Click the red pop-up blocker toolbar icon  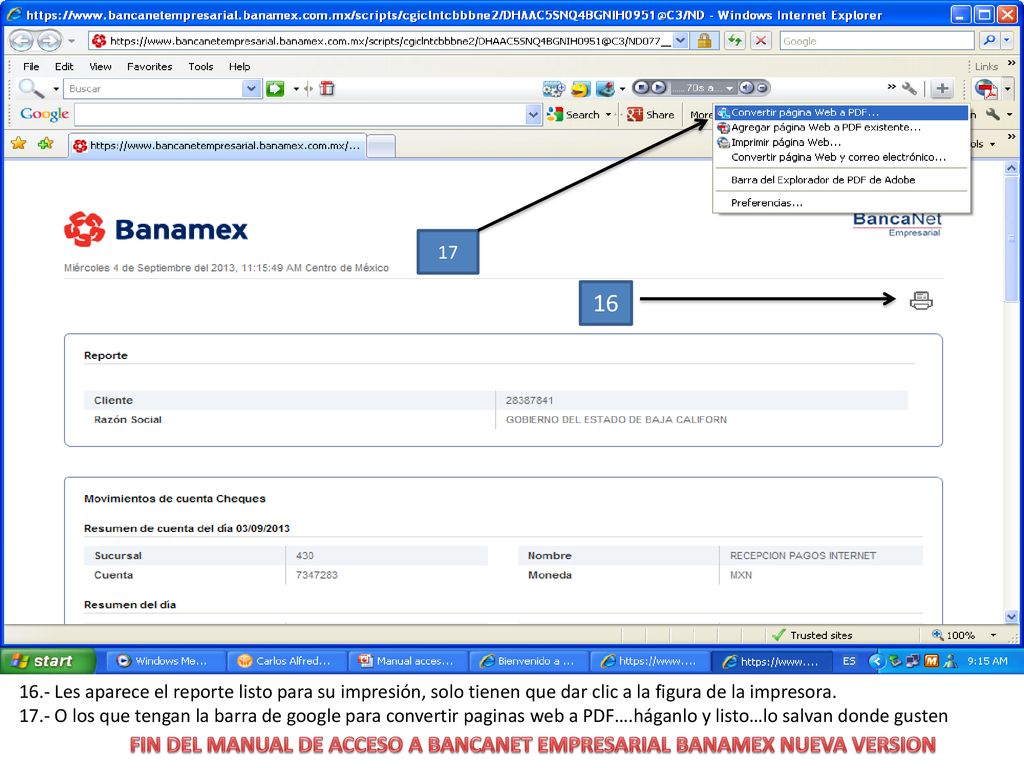coord(327,89)
